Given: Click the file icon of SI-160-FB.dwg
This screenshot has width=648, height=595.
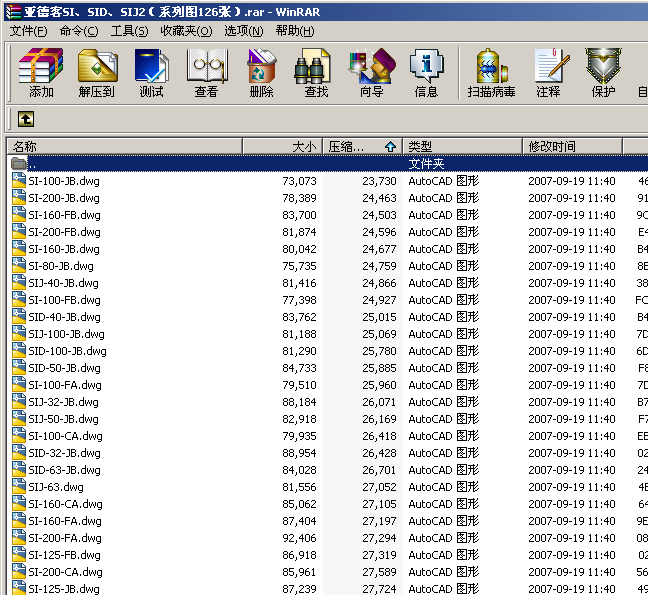Looking at the screenshot, I should 19,214.
